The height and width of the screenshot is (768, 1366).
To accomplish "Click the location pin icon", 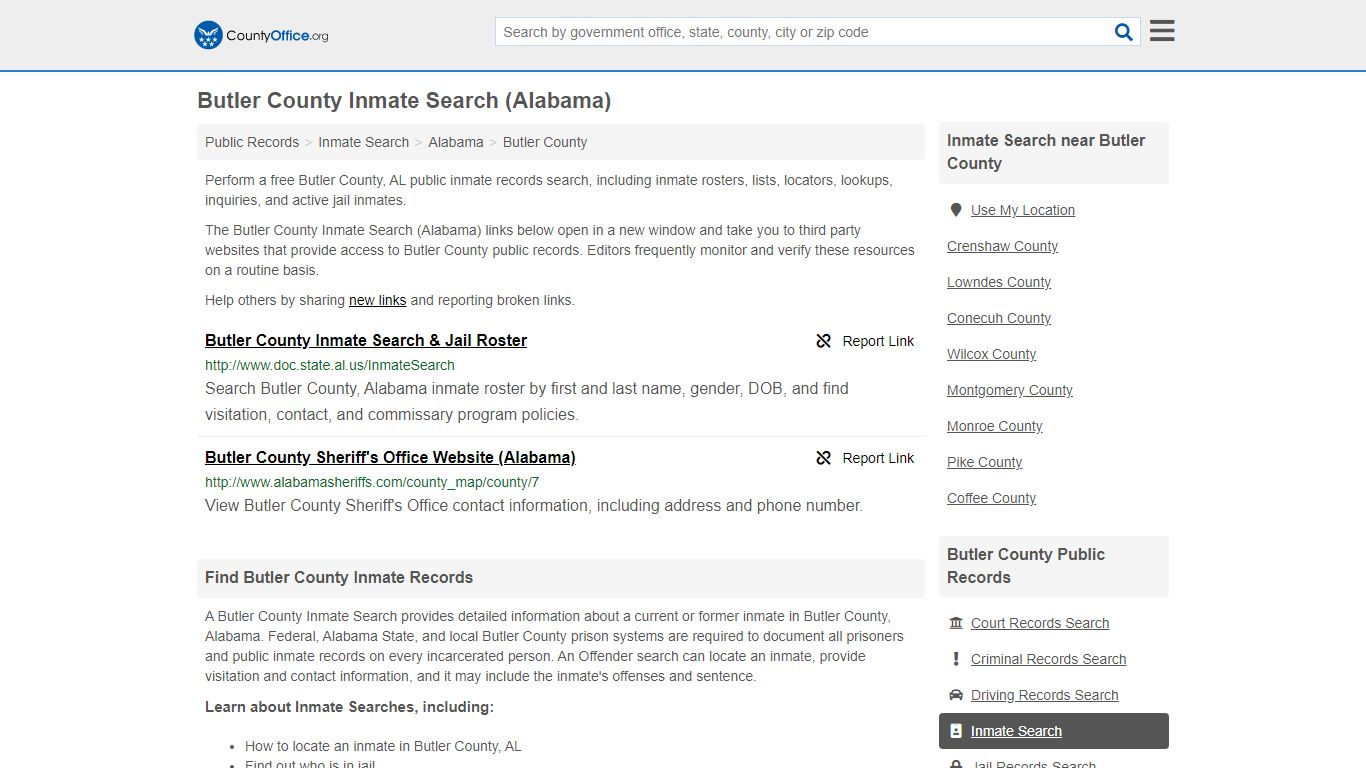I will click(x=956, y=210).
